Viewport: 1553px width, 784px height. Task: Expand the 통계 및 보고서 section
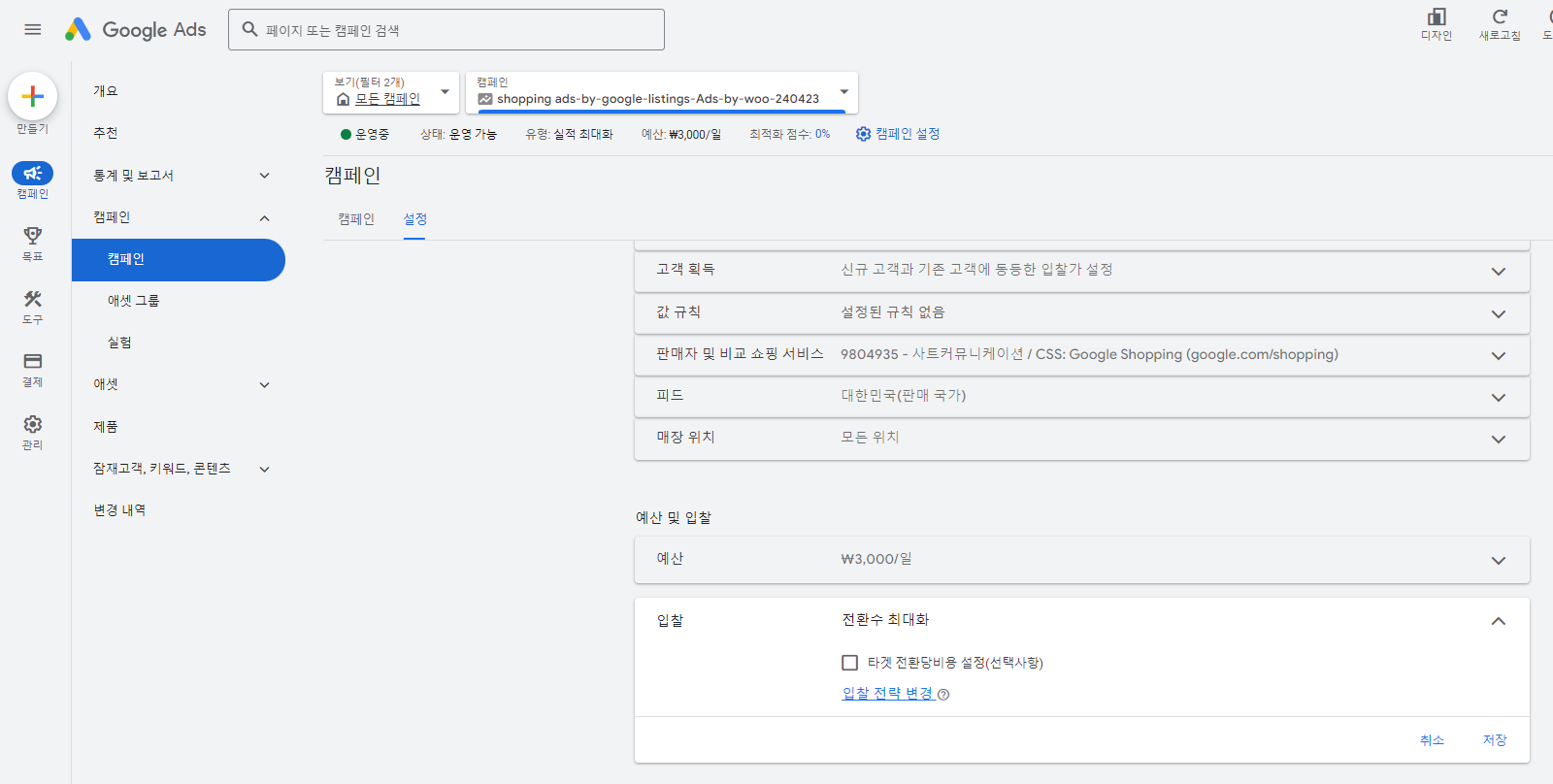265,176
